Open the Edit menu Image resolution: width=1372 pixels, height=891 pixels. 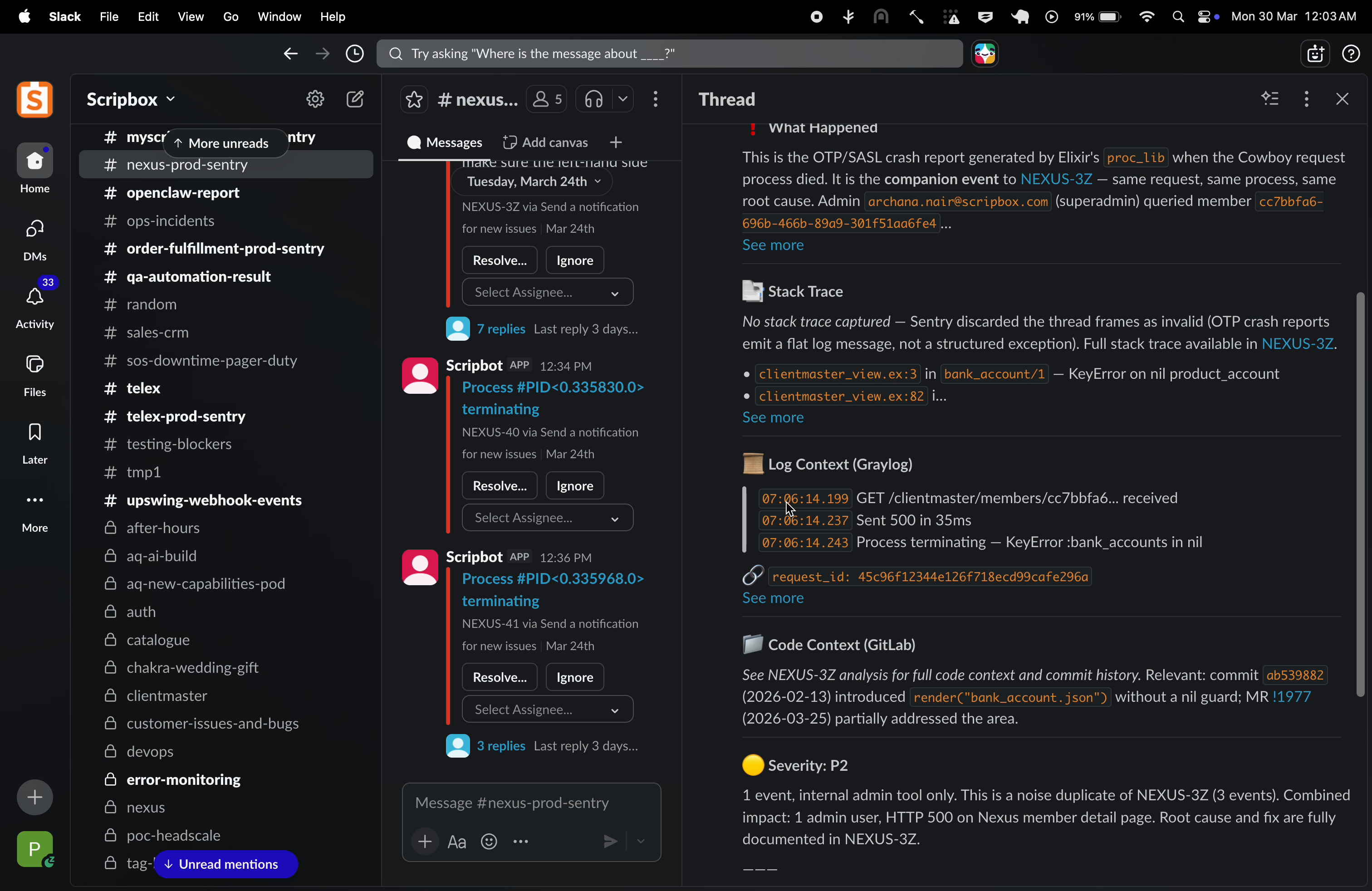[x=148, y=17]
